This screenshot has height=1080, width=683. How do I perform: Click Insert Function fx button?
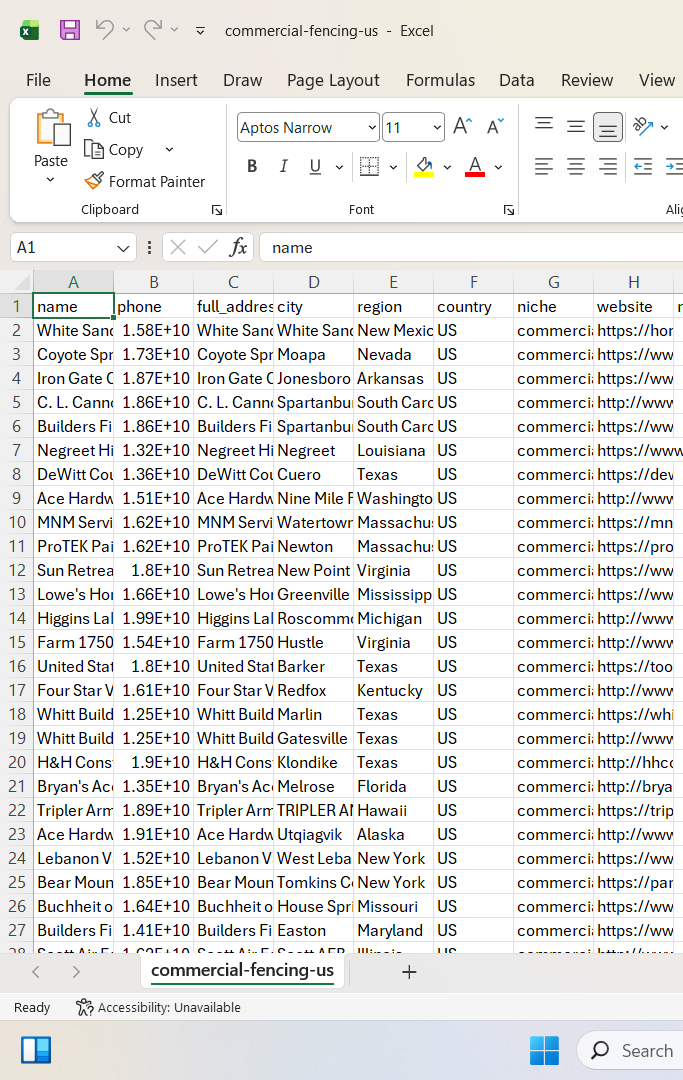238,247
